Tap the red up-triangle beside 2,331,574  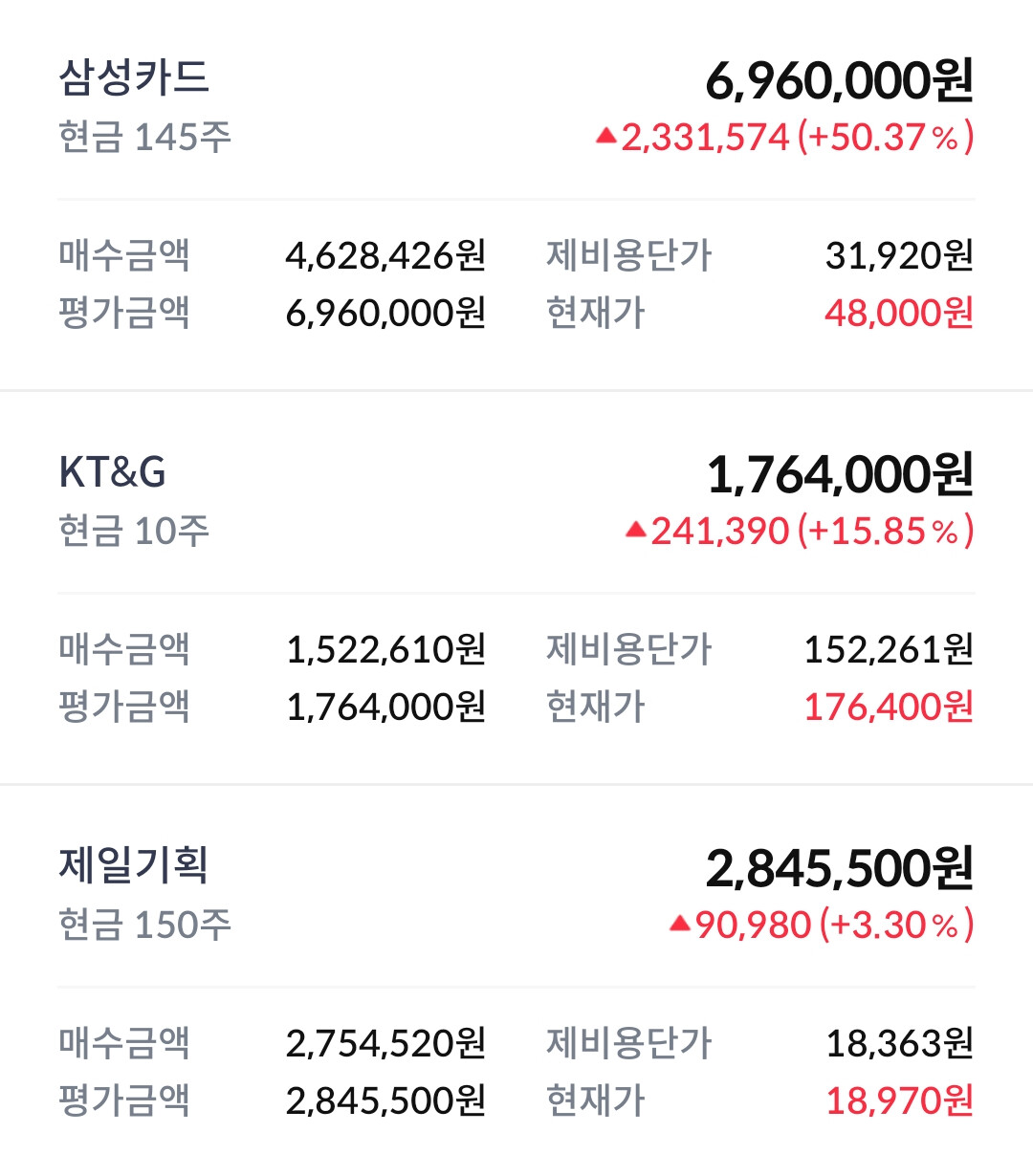[x=605, y=136]
